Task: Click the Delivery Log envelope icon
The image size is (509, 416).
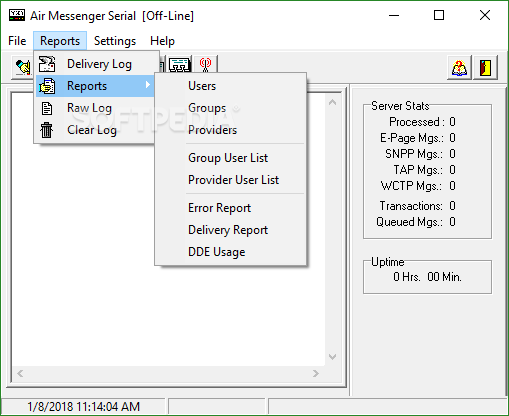Action: [x=47, y=64]
